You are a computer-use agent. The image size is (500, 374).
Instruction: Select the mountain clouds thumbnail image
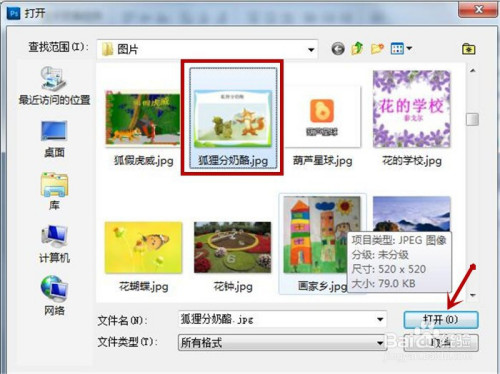(411, 213)
